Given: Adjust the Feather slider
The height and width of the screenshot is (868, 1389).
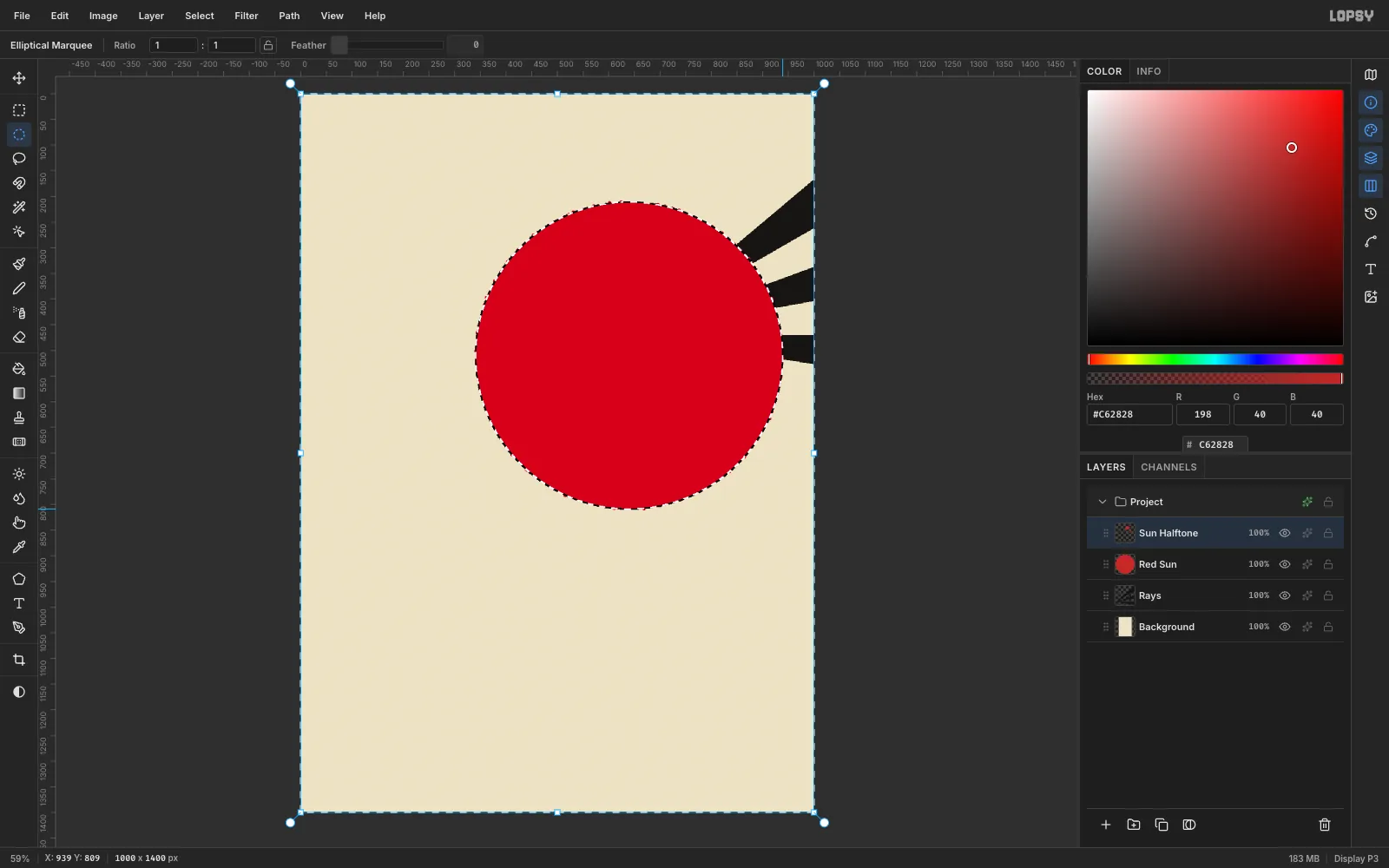Looking at the screenshot, I should tap(388, 45).
